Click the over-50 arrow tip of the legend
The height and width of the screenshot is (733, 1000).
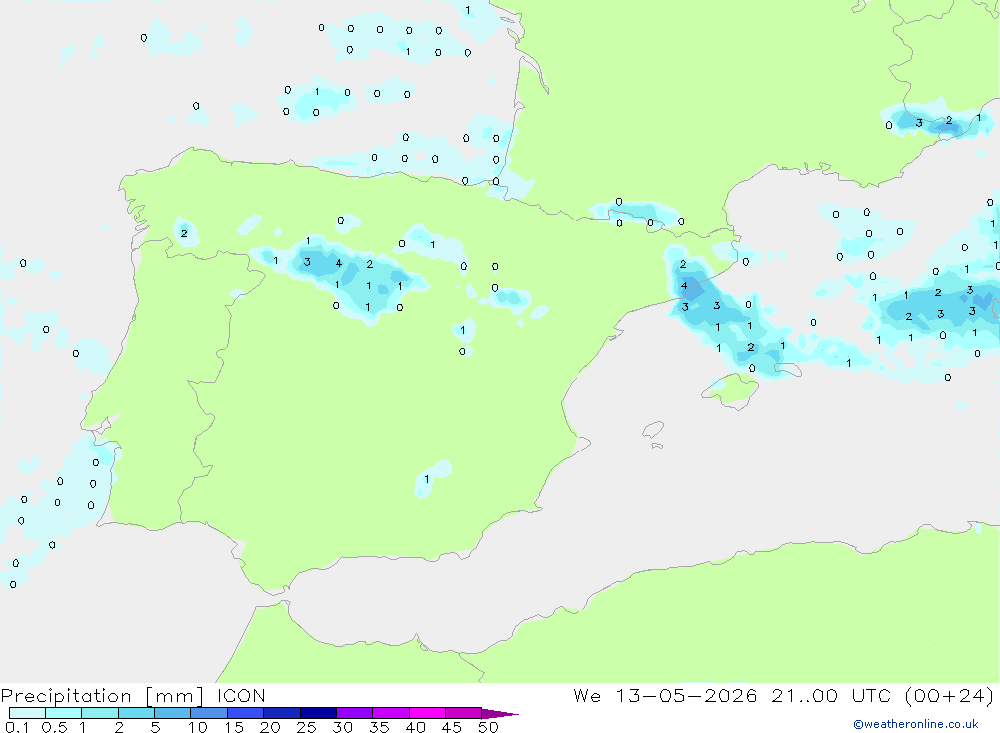(501, 713)
